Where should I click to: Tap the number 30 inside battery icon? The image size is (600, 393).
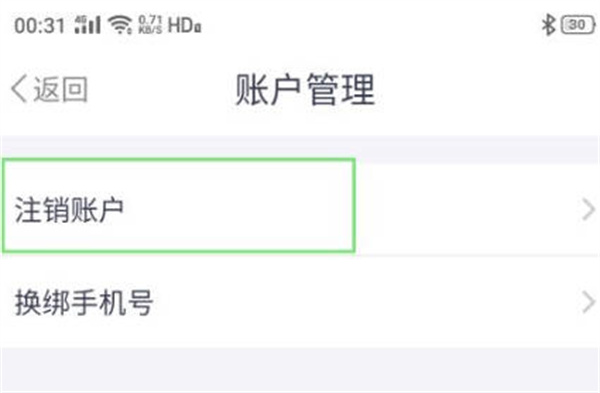[x=577, y=25]
